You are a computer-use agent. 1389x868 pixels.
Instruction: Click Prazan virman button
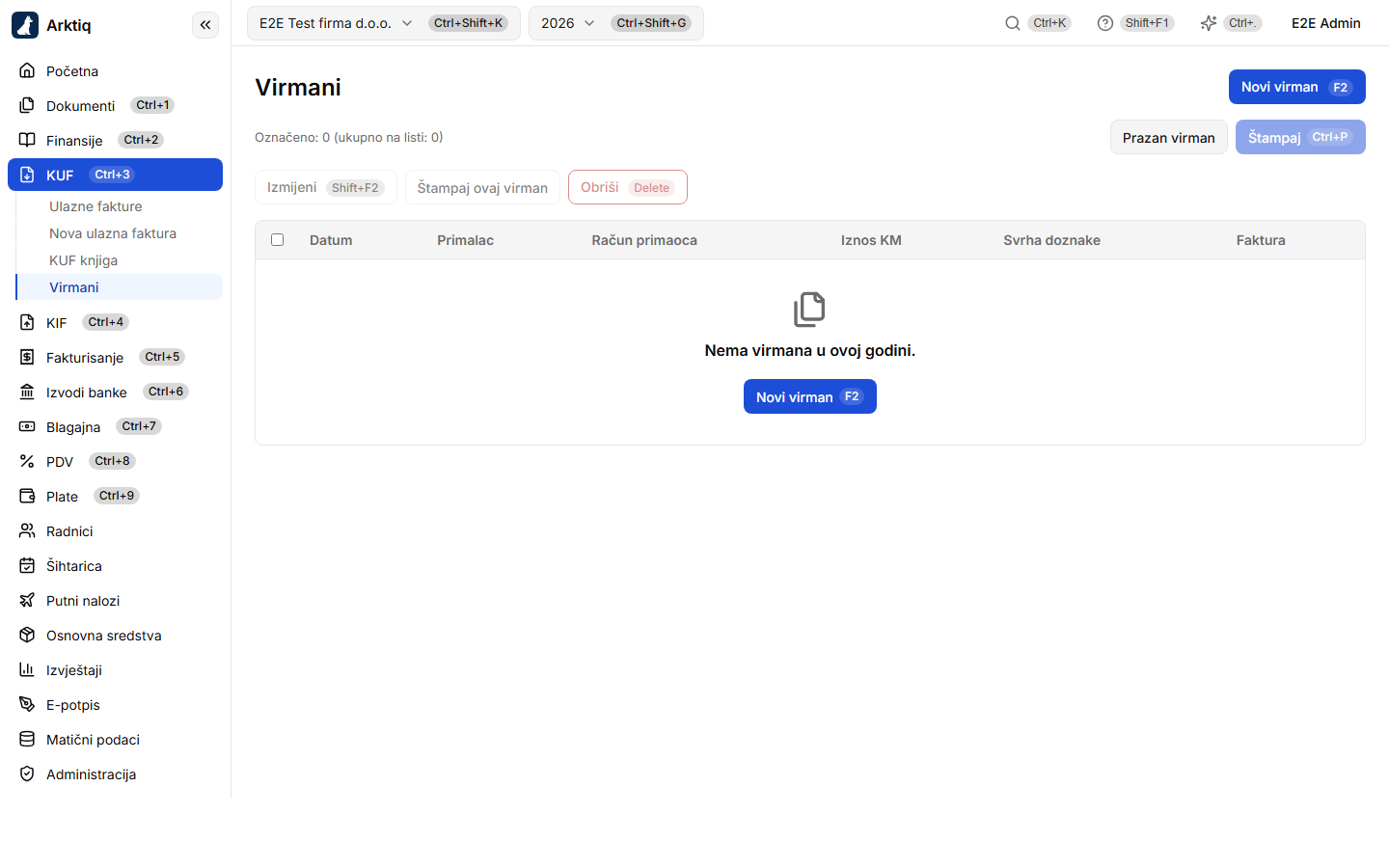pyautogui.click(x=1168, y=137)
